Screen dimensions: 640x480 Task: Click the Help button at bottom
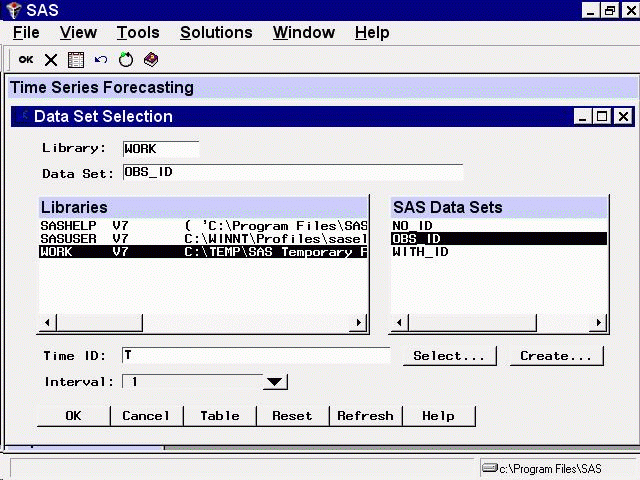click(439, 416)
